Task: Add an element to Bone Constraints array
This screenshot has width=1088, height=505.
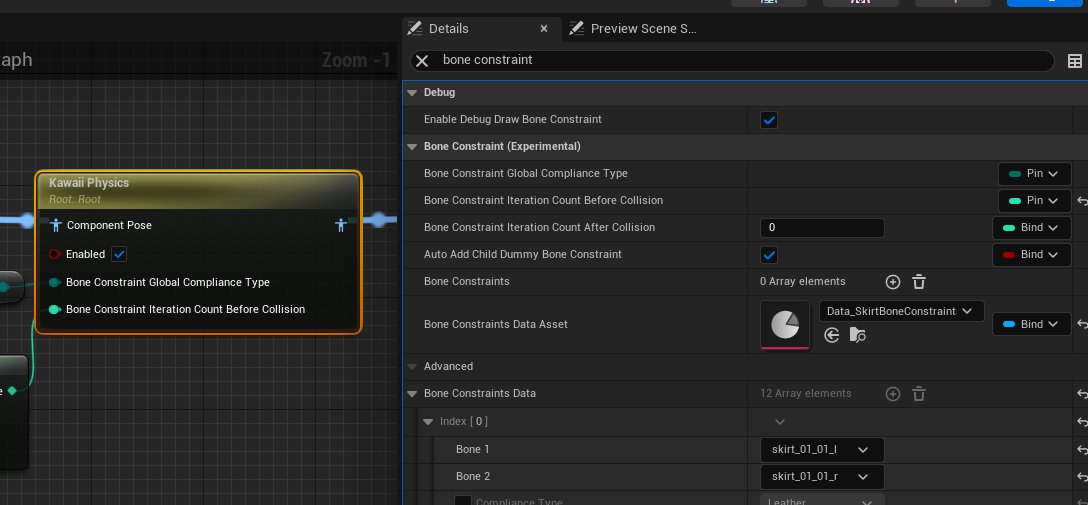Action: pyautogui.click(x=893, y=282)
